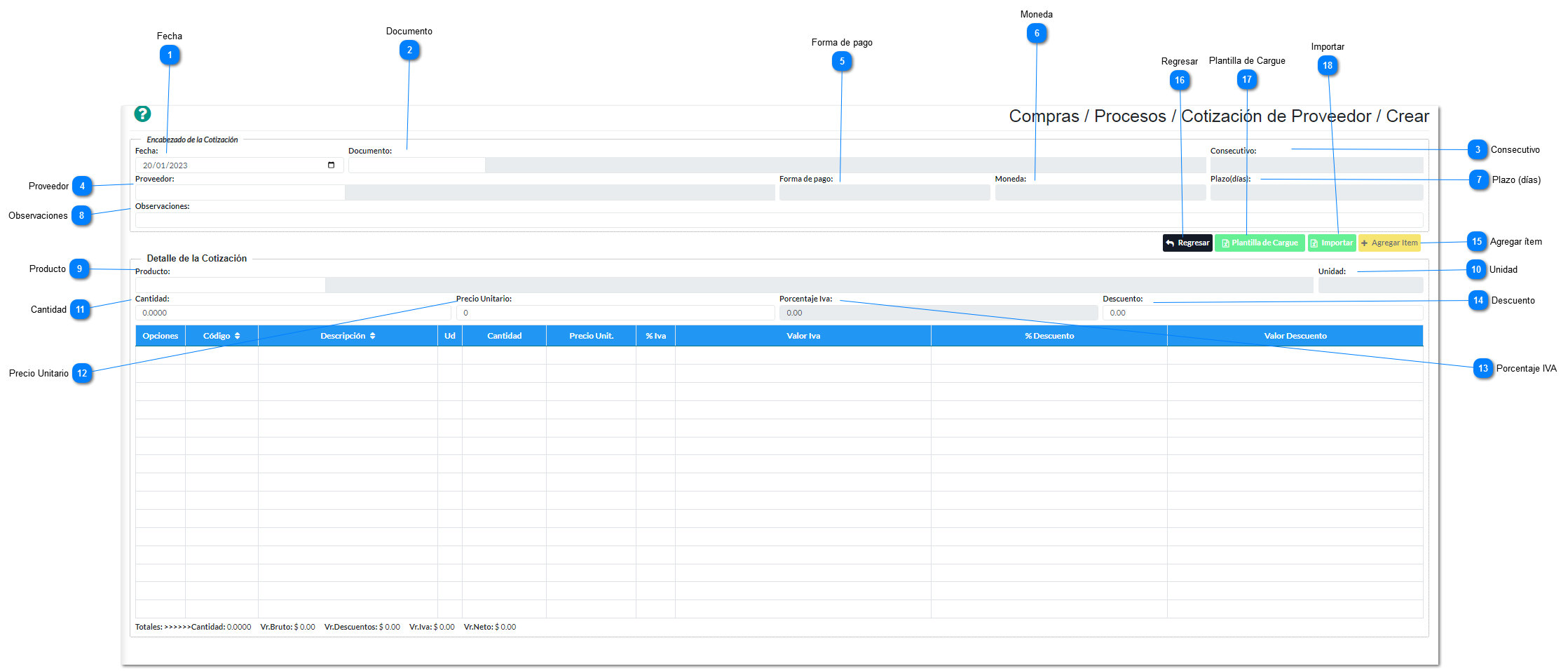Click the Precio Unit. column header
Screen dimensions: 1568x671
[x=592, y=336]
